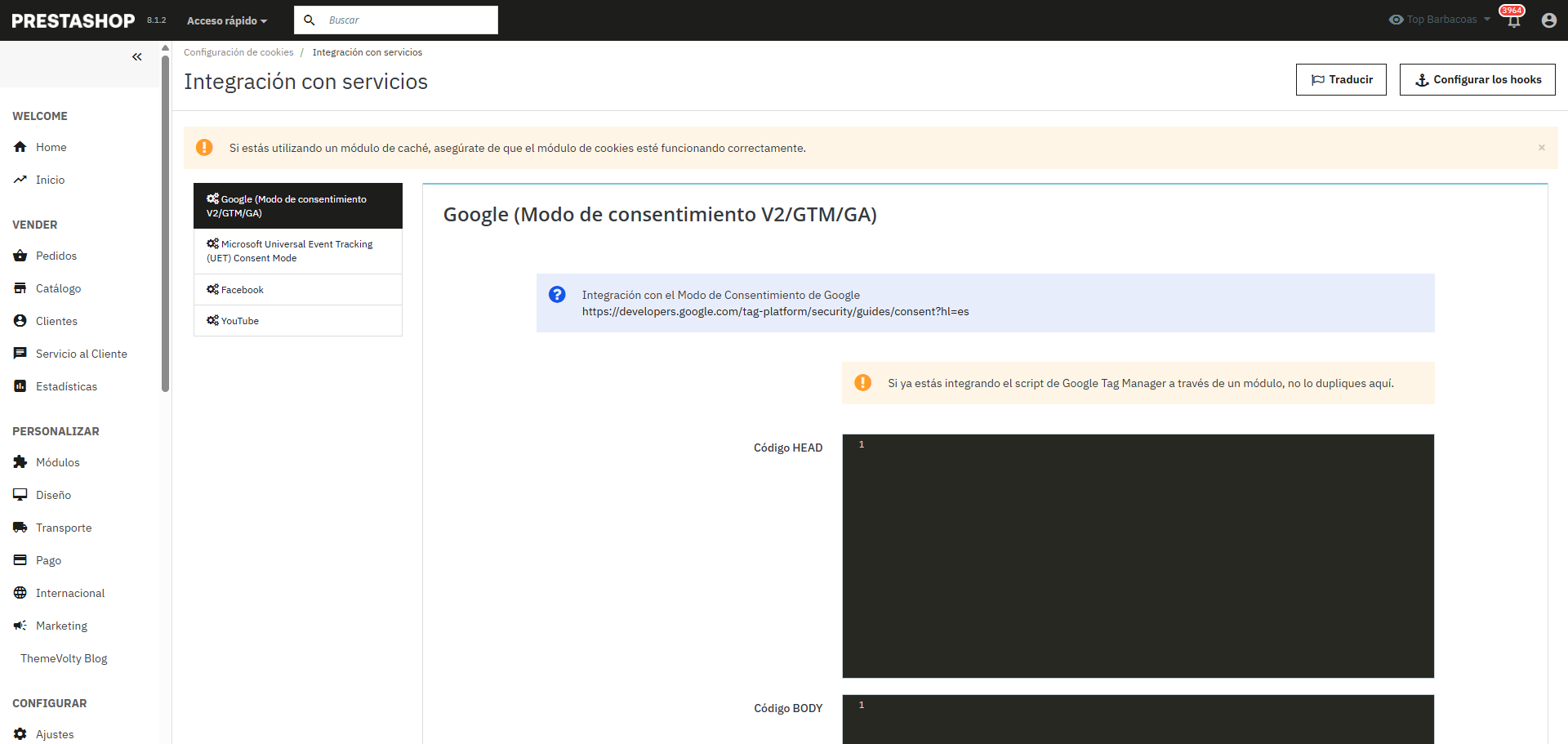Click the orange warning icon in cache alert
The height and width of the screenshot is (744, 1568).
204,148
